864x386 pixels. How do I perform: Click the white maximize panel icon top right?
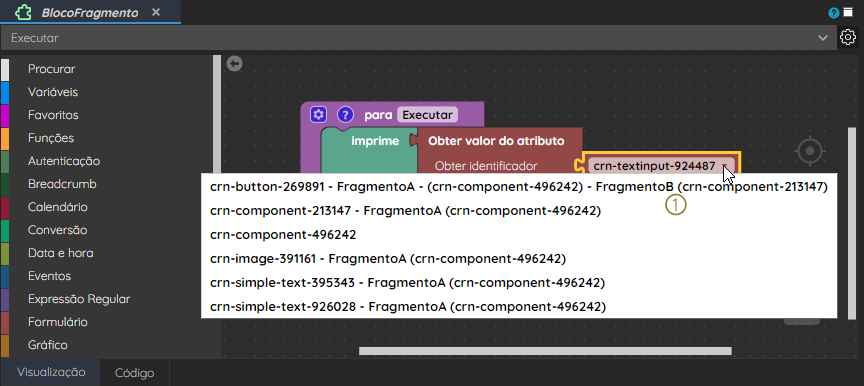847,13
